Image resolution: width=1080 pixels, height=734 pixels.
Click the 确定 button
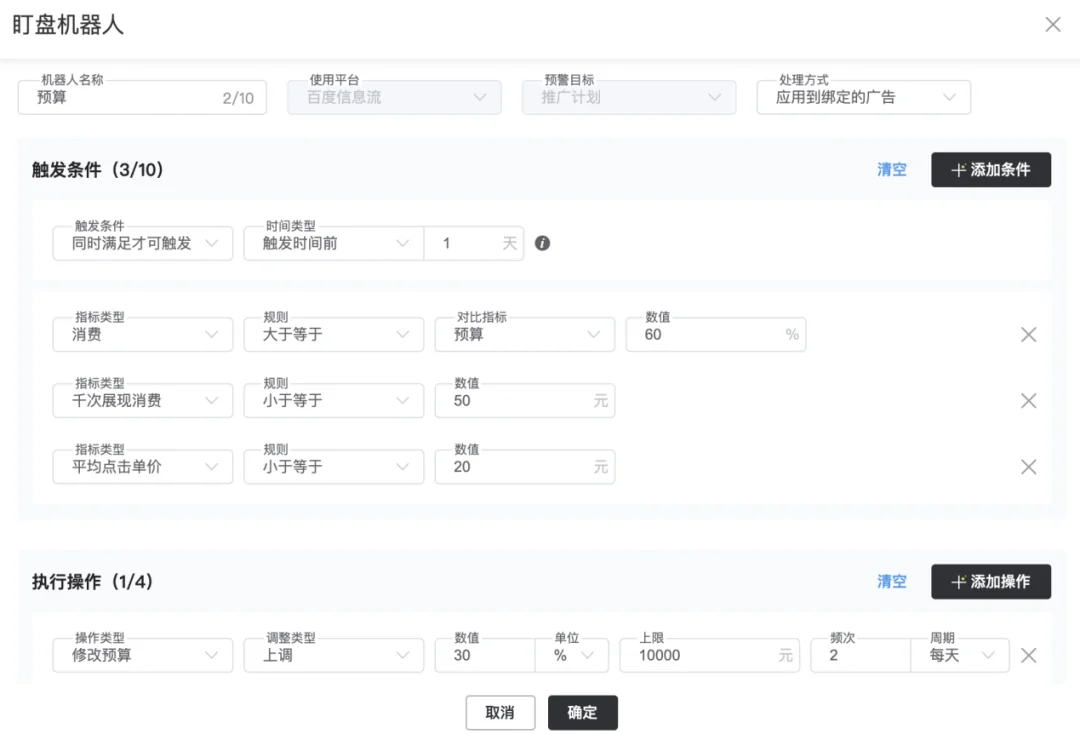583,713
